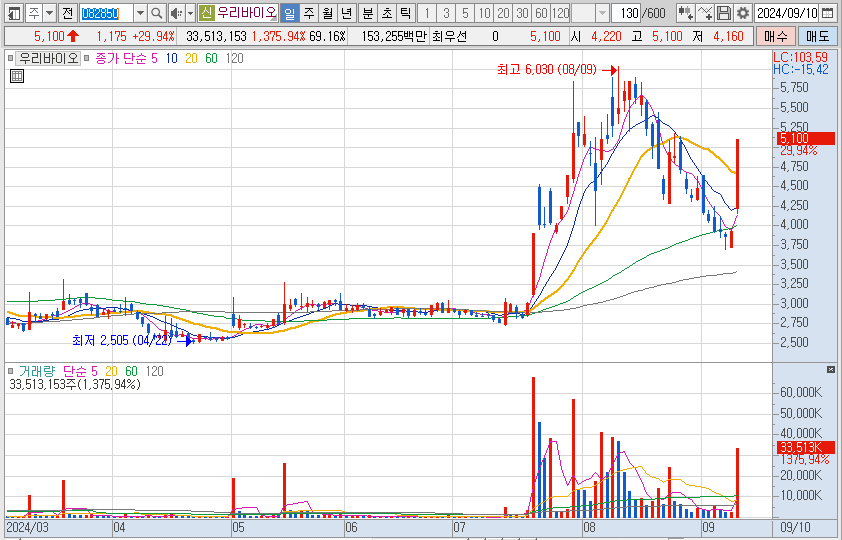Edit the bar count field showing 130
Viewport: 842px width, 540px height.
[x=626, y=13]
